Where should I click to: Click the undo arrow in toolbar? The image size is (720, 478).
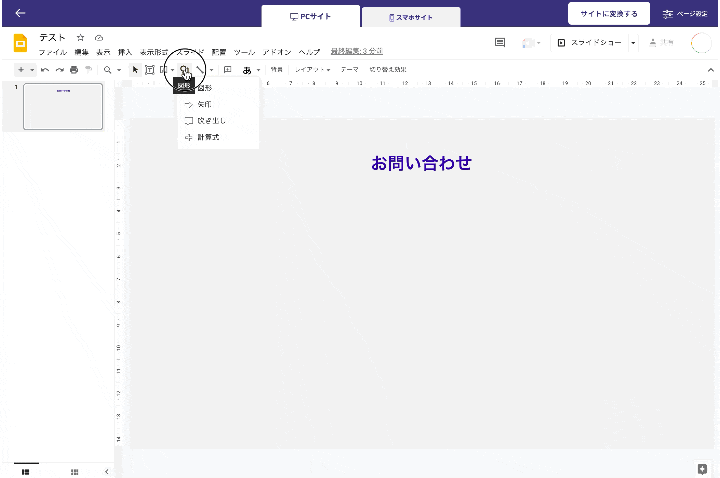45,70
